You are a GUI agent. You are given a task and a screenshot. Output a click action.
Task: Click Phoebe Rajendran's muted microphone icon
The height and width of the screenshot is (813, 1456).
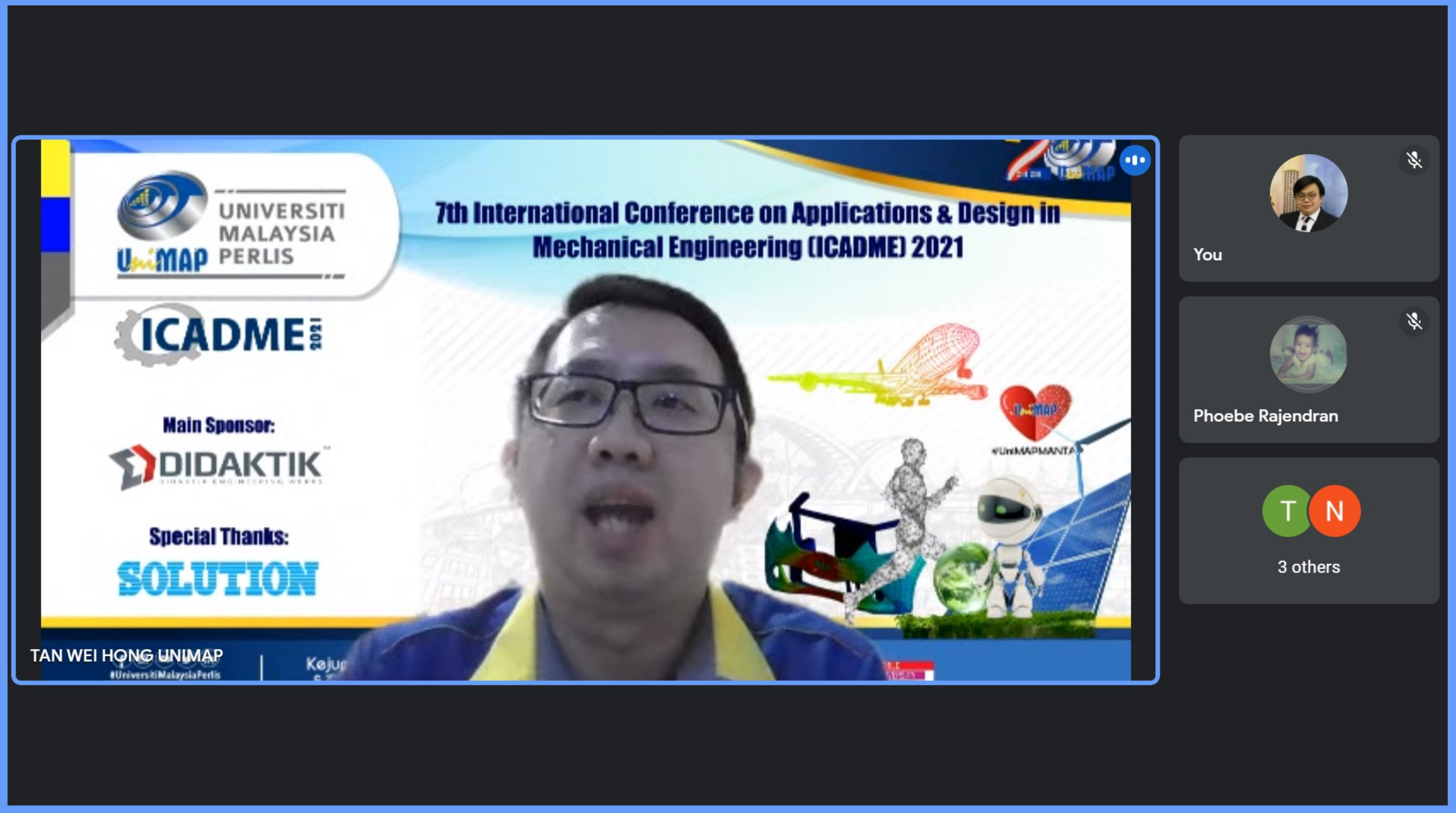tap(1414, 322)
